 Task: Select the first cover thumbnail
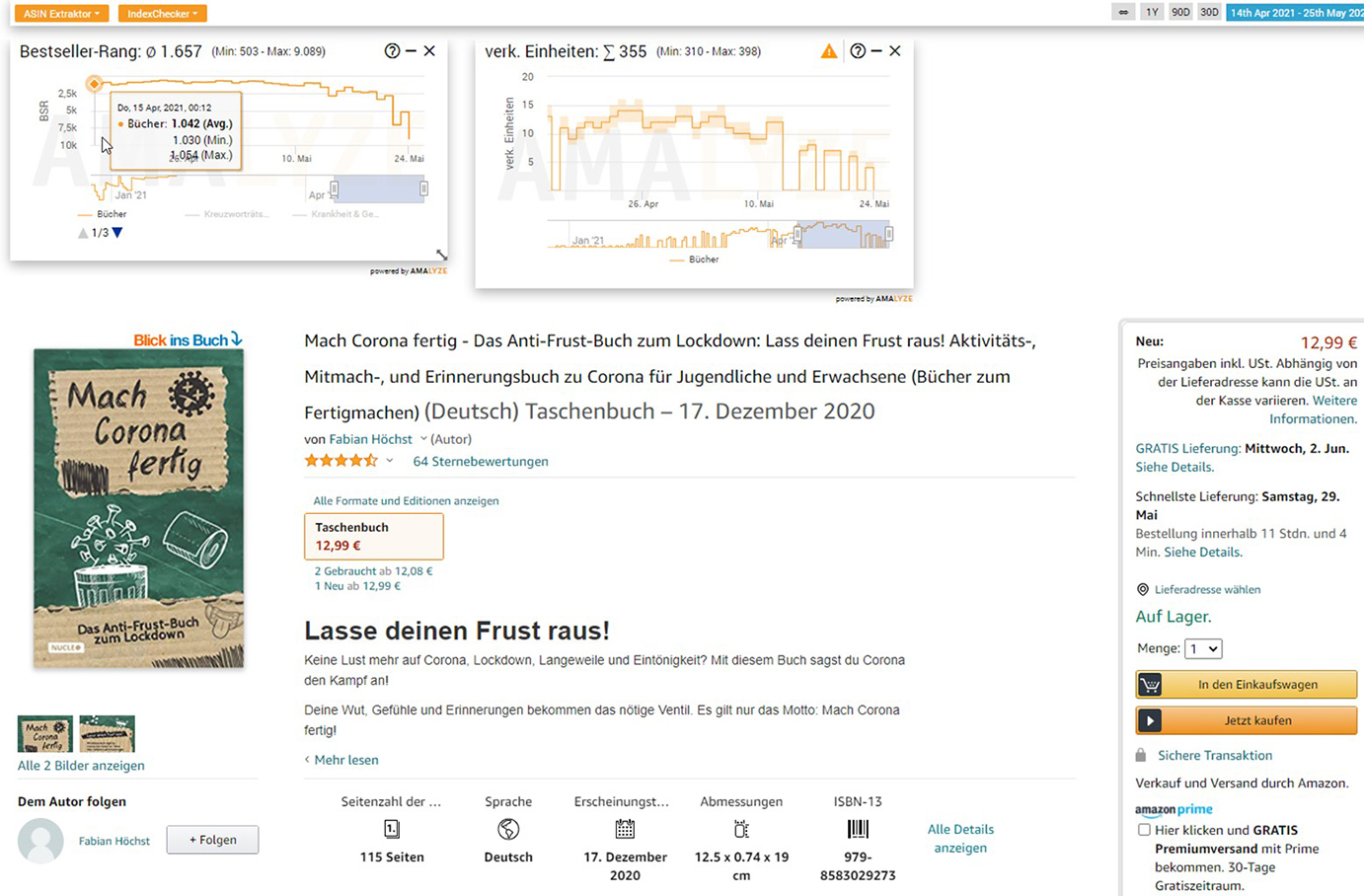(45, 734)
